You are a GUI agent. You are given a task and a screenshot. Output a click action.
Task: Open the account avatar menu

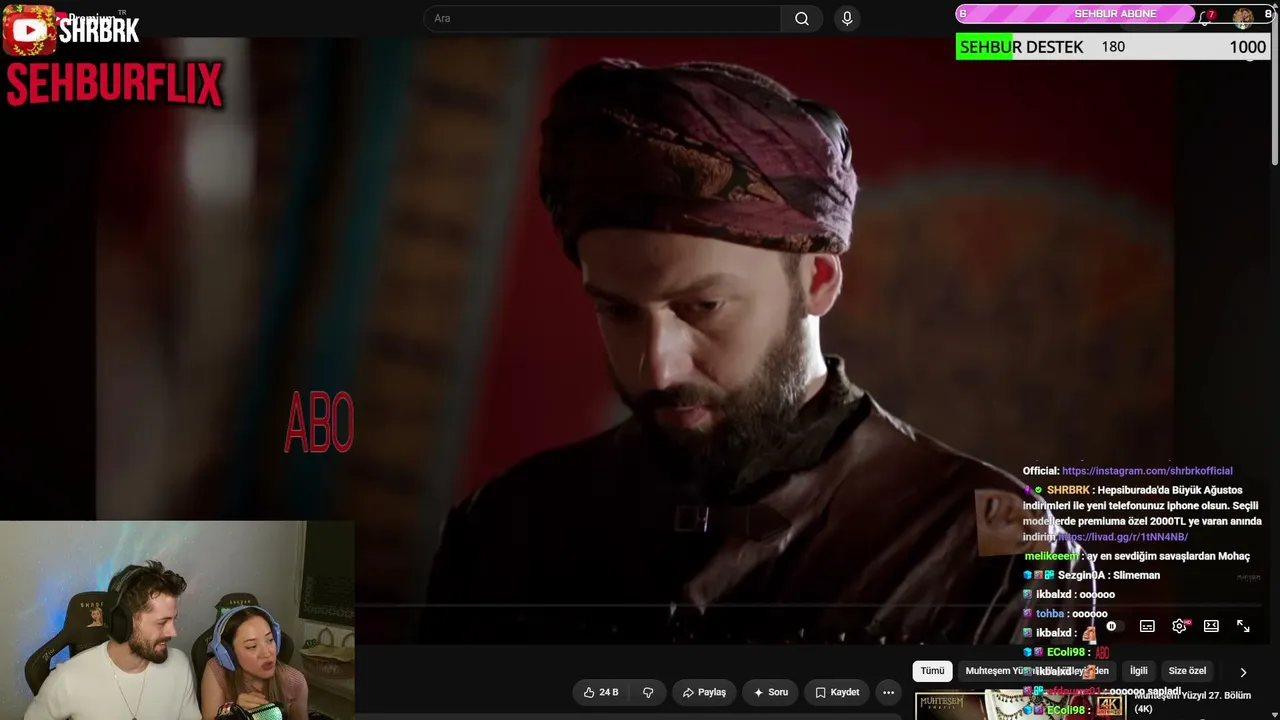tap(1243, 18)
